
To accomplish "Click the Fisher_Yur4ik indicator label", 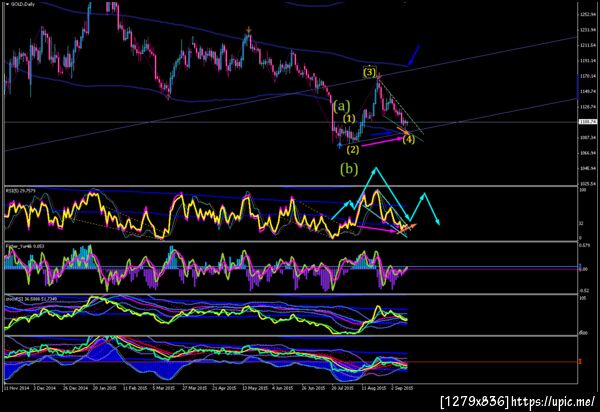I will 25,246.
